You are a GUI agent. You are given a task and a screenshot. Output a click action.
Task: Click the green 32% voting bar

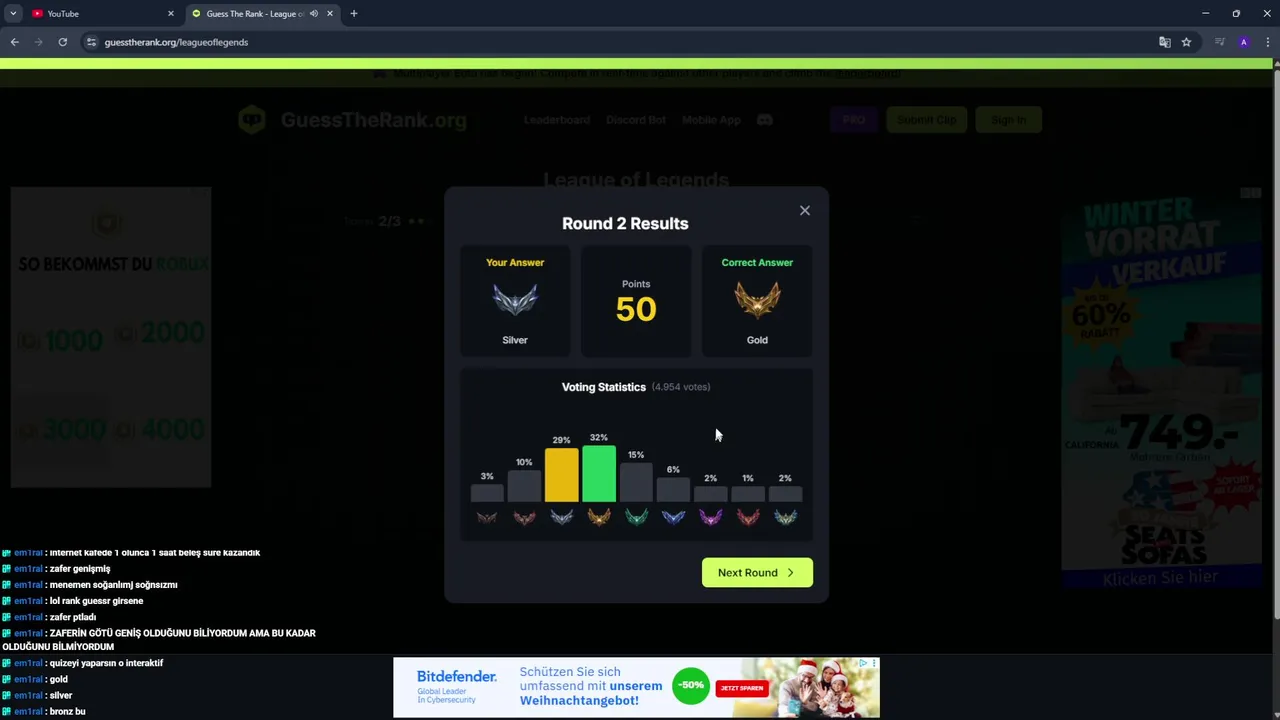tap(599, 473)
